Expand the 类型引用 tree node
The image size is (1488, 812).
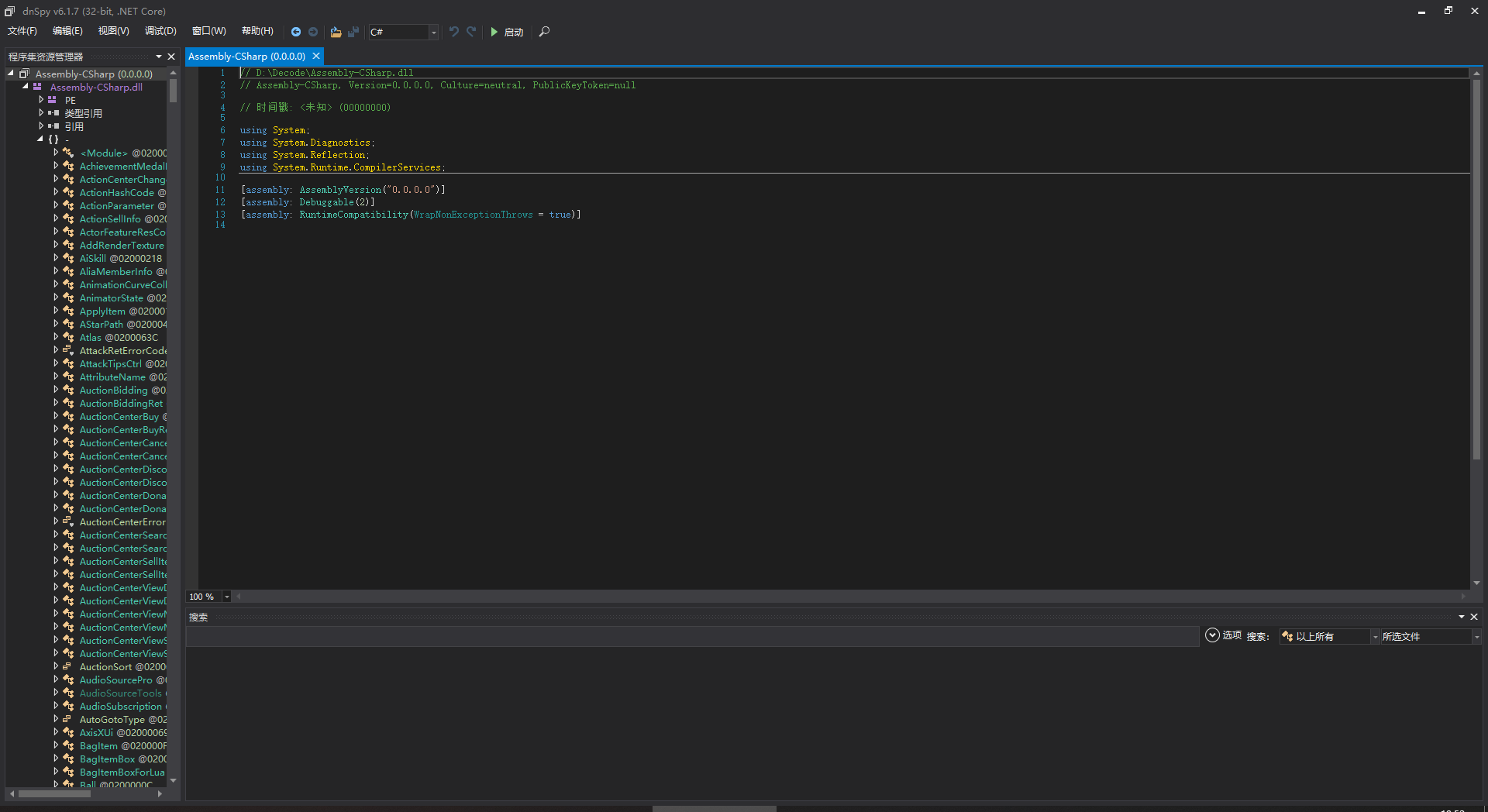41,113
